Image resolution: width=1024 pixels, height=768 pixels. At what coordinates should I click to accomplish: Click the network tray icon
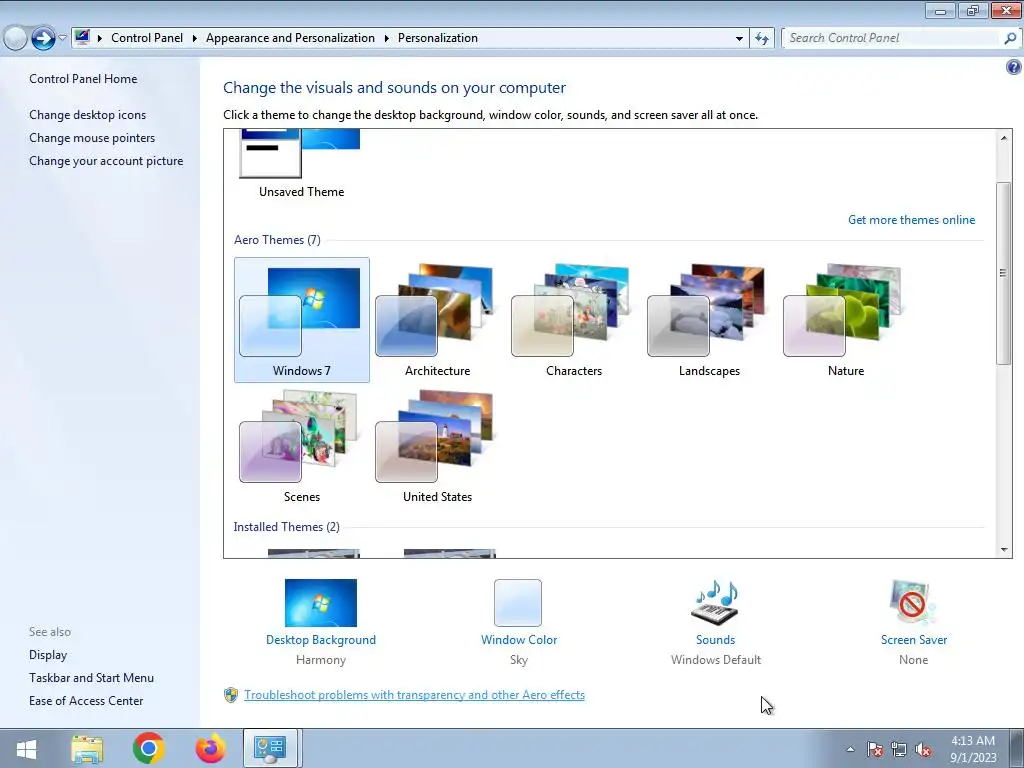899,750
